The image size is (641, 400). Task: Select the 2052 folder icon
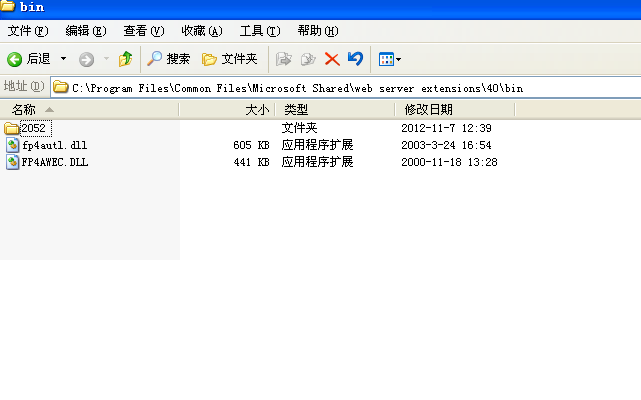click(x=11, y=128)
